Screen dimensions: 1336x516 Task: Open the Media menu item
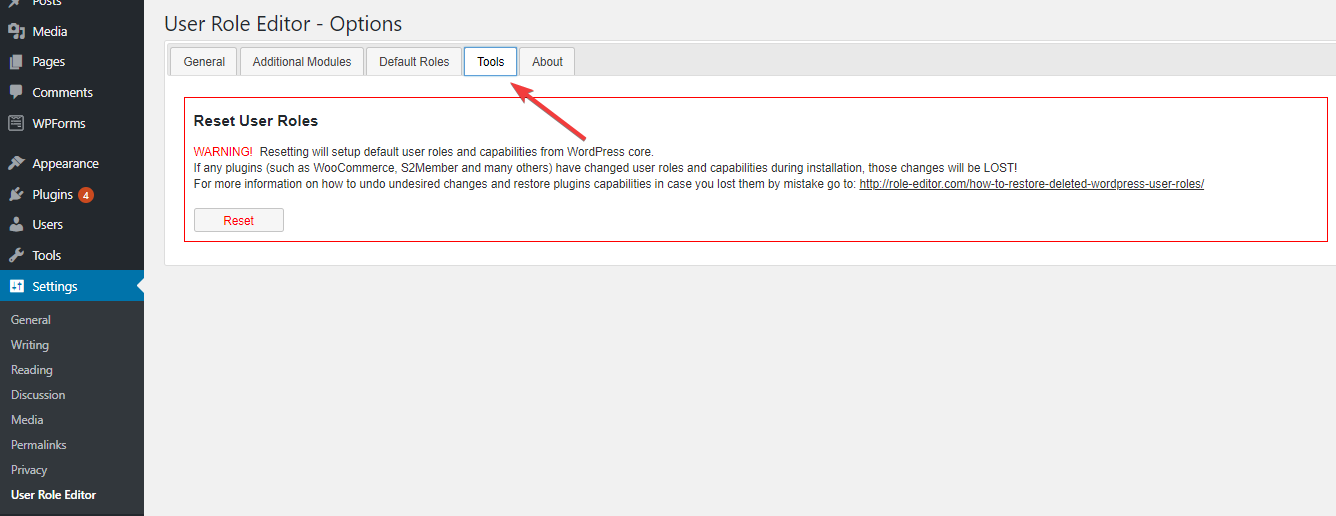pyautogui.click(x=72, y=31)
